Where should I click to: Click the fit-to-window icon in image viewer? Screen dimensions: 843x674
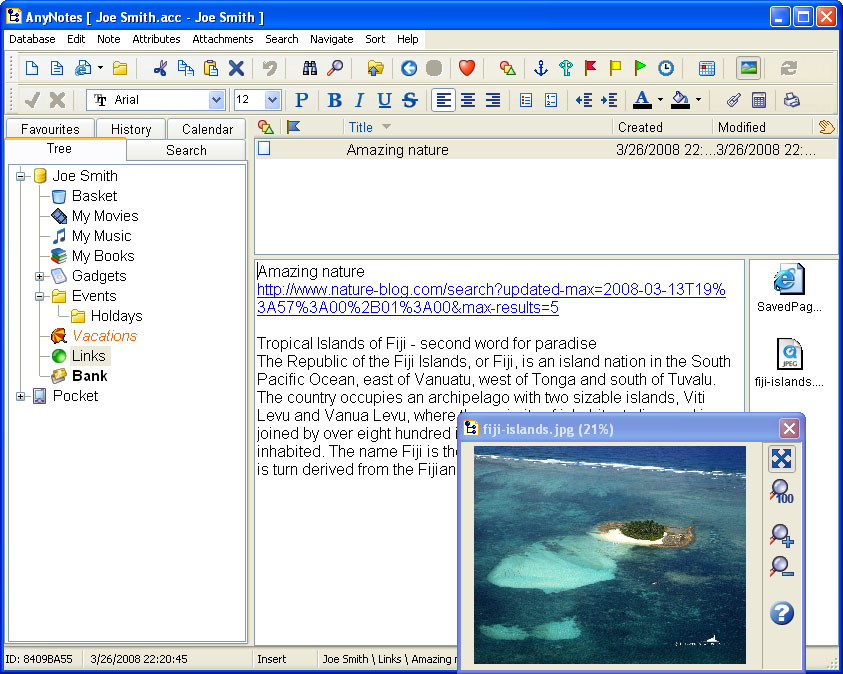[782, 459]
